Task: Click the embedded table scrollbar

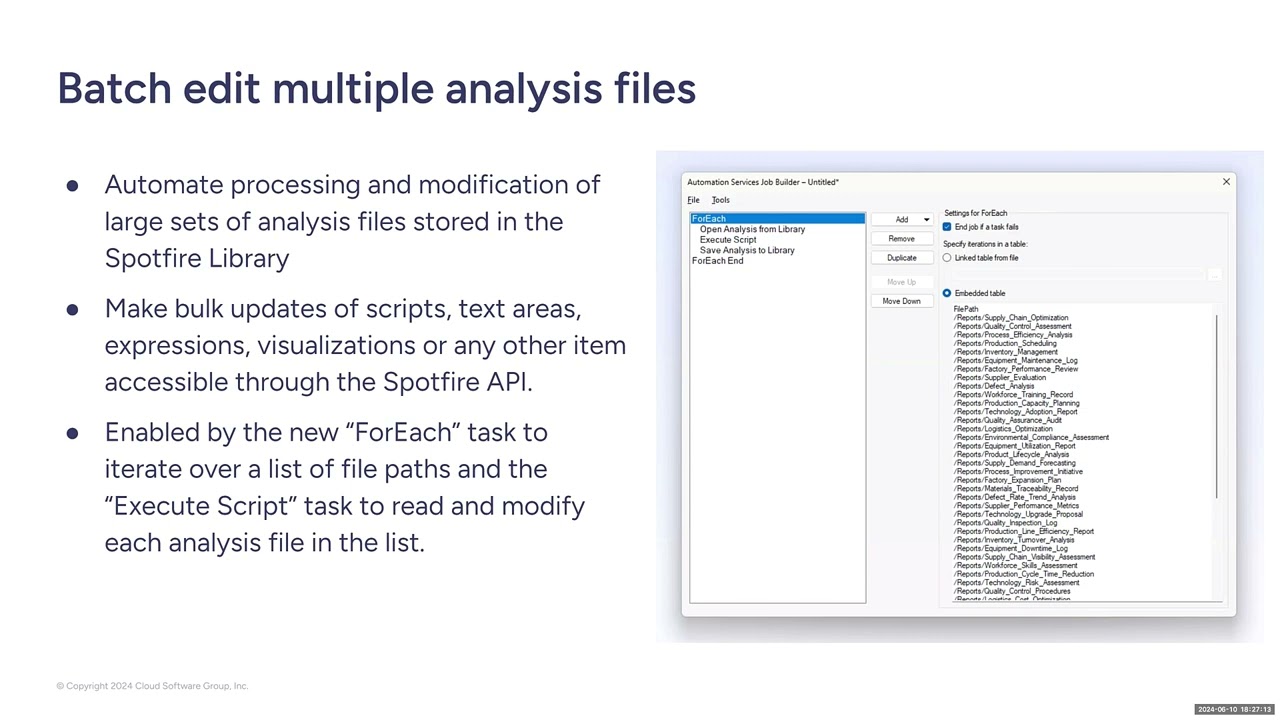Action: 1216,400
